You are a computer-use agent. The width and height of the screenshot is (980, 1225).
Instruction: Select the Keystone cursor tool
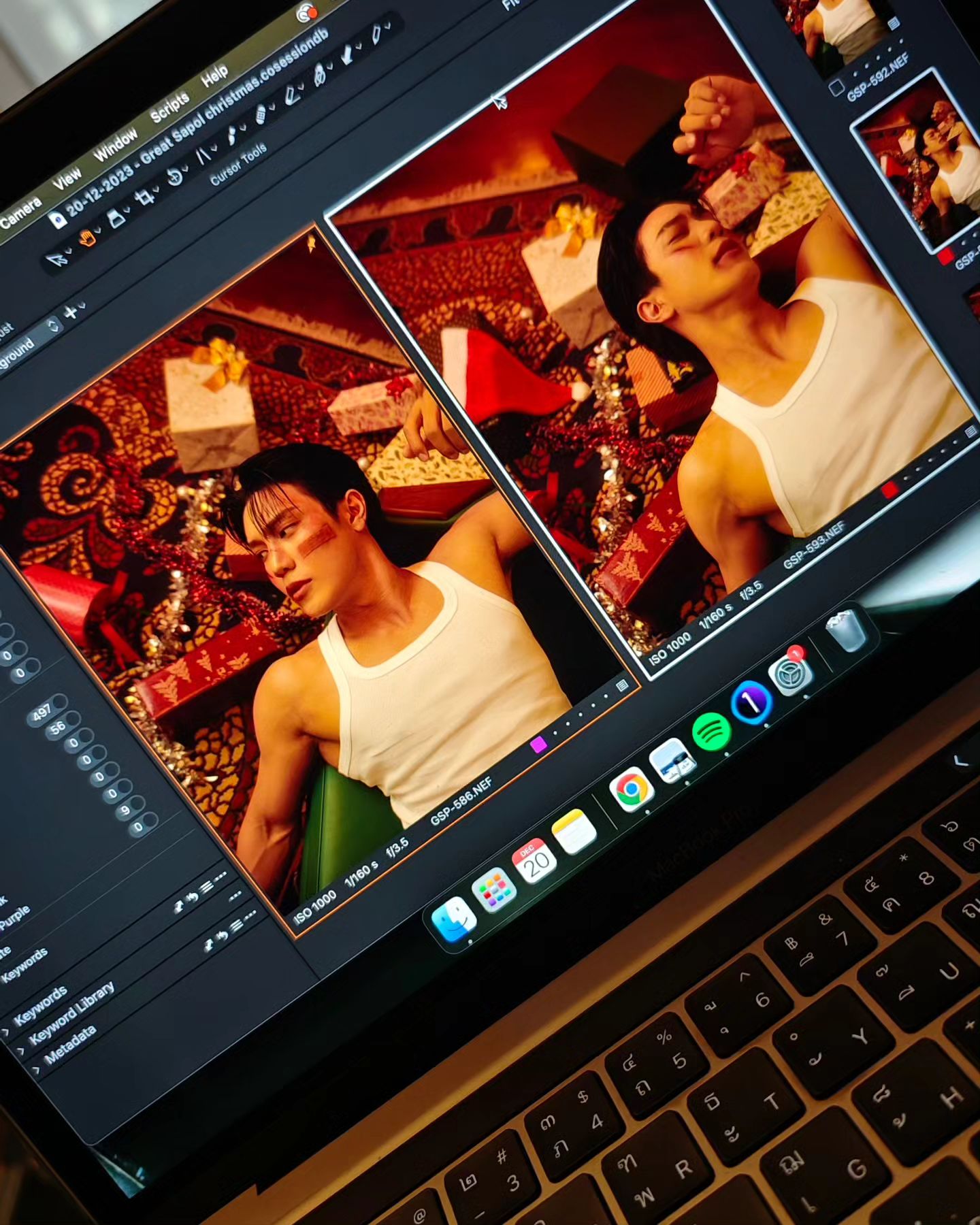coord(203,155)
